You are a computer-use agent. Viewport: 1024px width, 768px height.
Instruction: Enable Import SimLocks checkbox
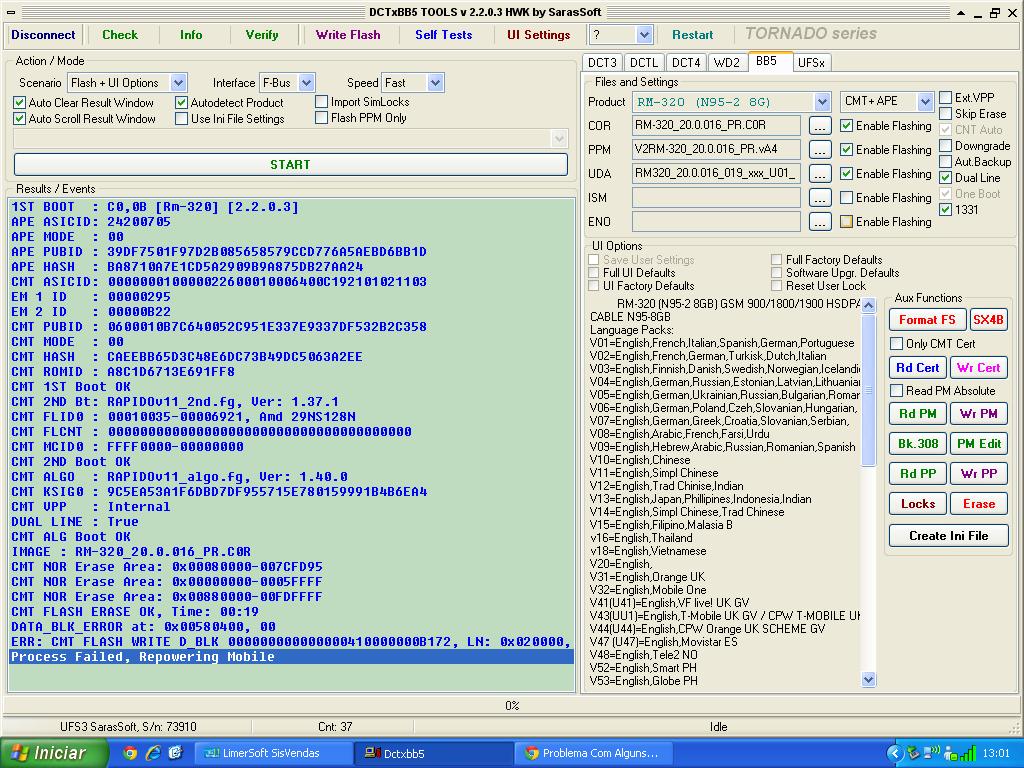click(321, 102)
